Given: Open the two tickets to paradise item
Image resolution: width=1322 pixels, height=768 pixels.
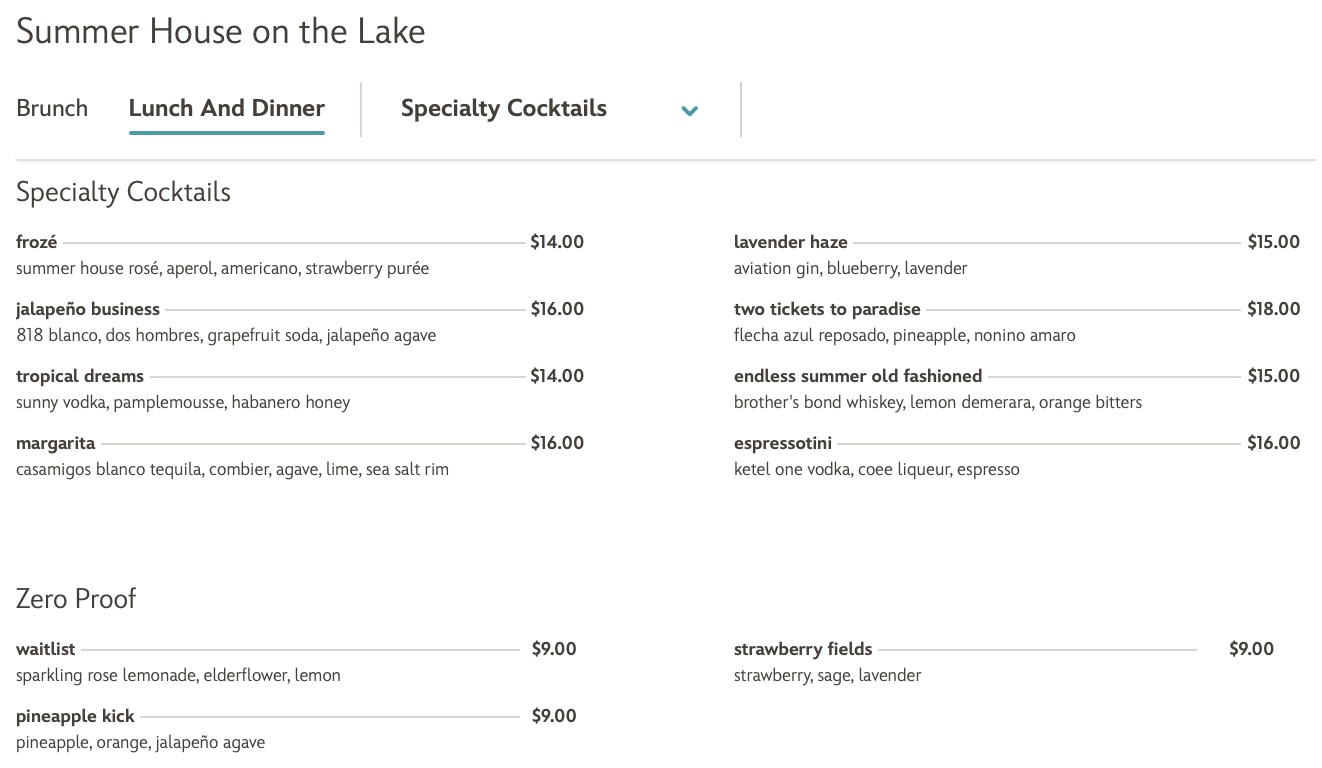Looking at the screenshot, I should click(827, 308).
